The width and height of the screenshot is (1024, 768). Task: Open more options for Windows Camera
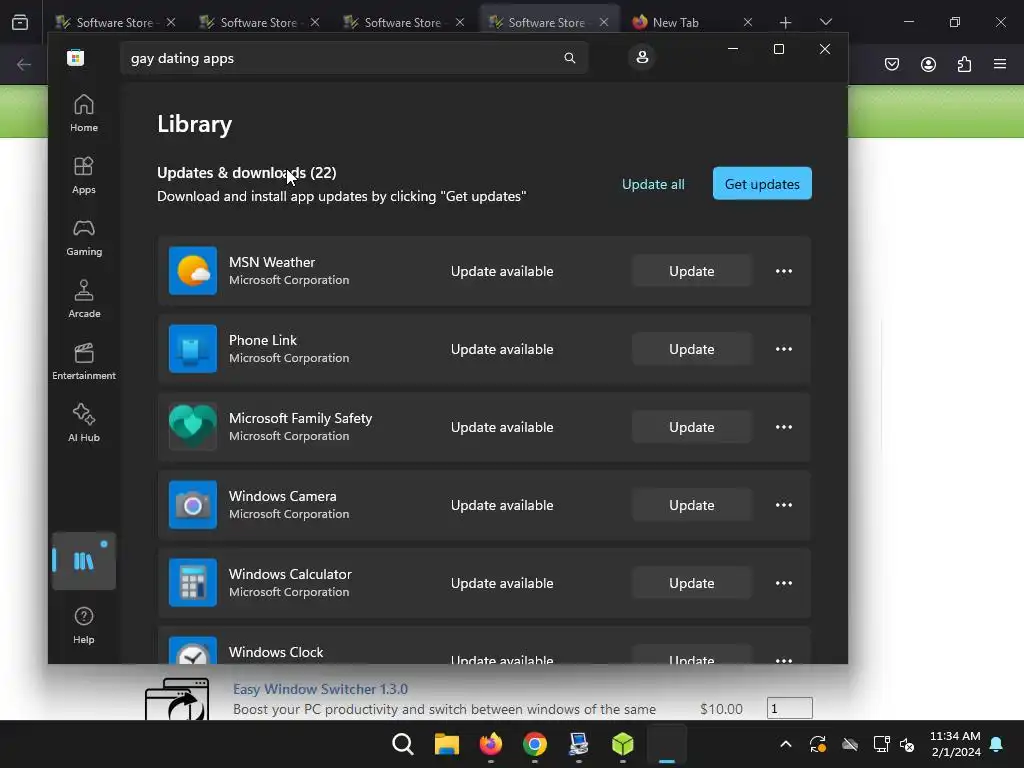(x=784, y=505)
